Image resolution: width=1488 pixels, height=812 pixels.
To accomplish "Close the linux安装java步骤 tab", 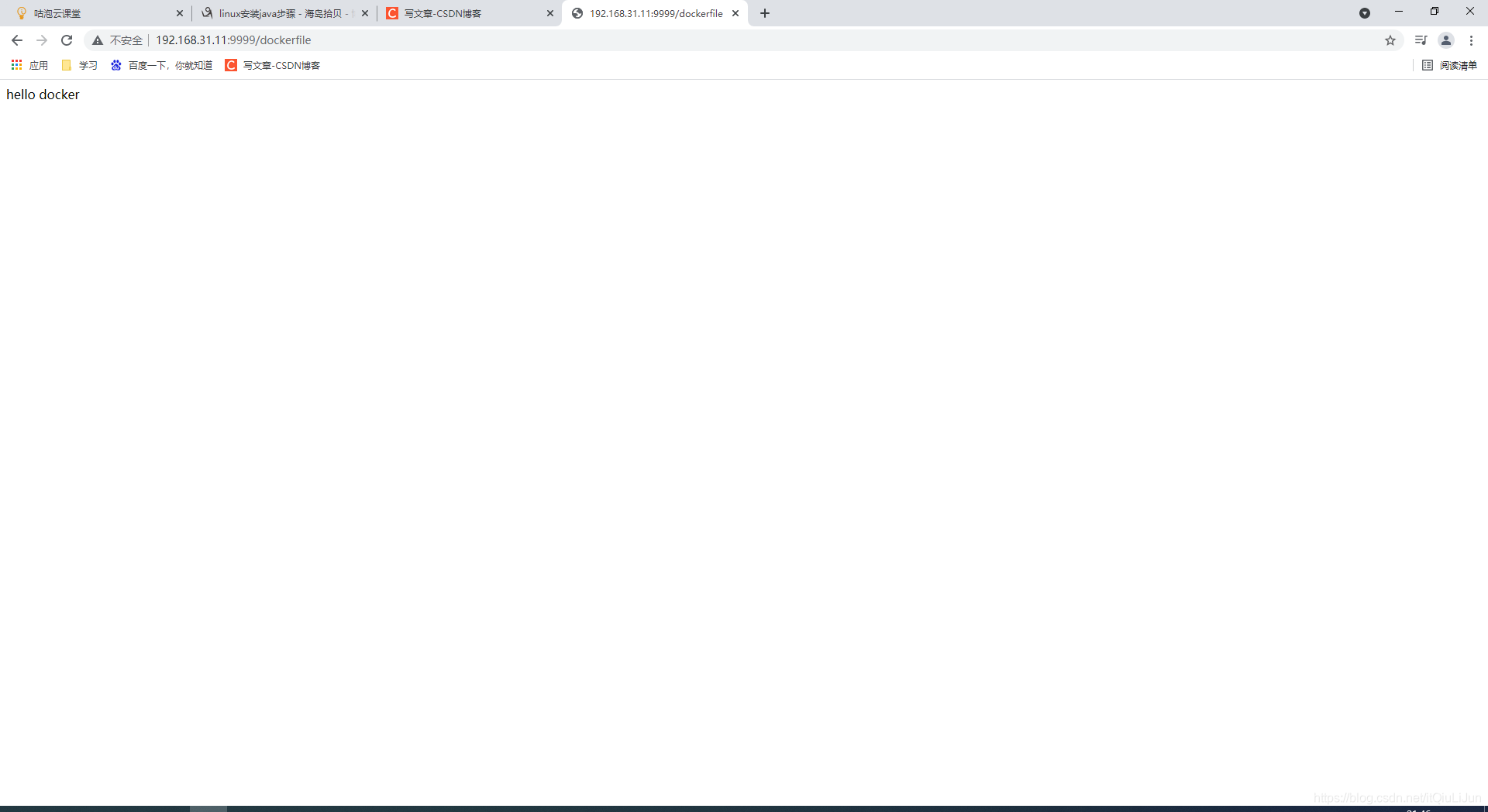I will point(365,13).
